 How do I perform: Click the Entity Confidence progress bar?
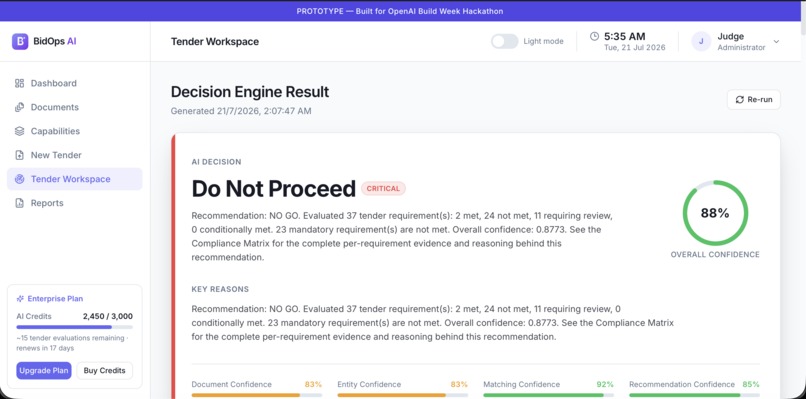coord(402,395)
